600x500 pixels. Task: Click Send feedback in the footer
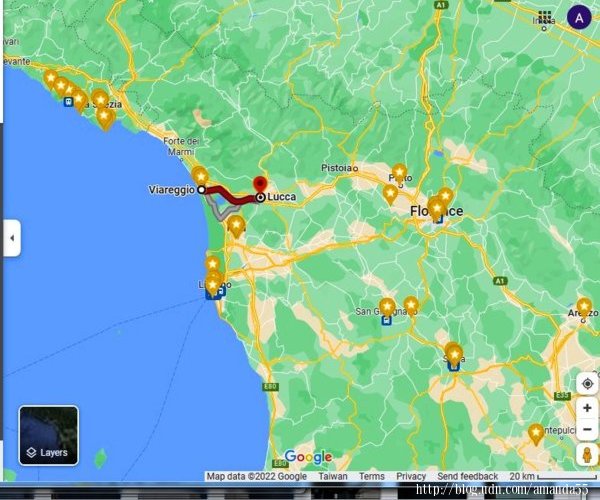[x=467, y=477]
